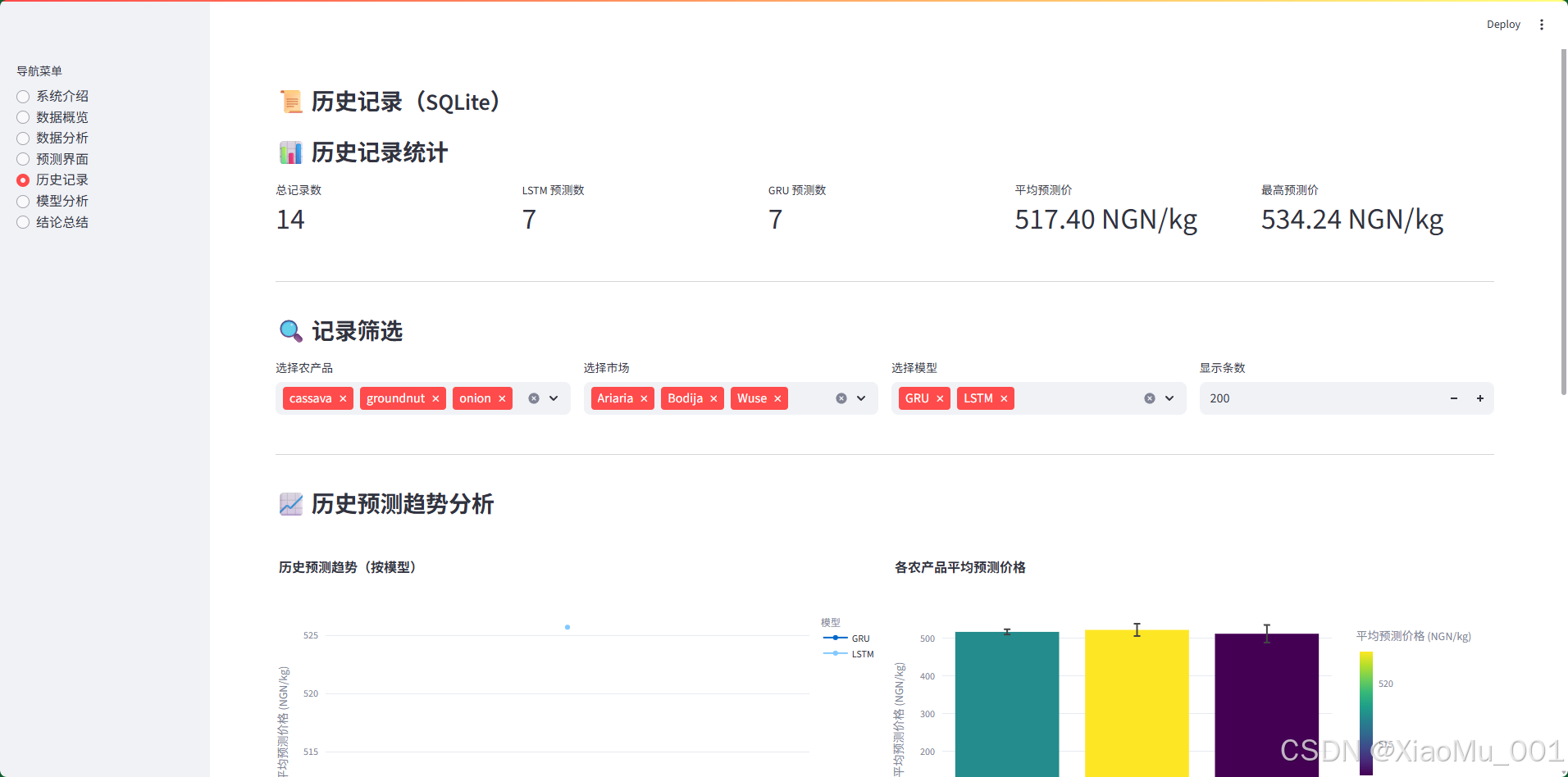1568x777 pixels.
Task: Expand the 选择市场 dropdown arrow
Action: point(861,398)
